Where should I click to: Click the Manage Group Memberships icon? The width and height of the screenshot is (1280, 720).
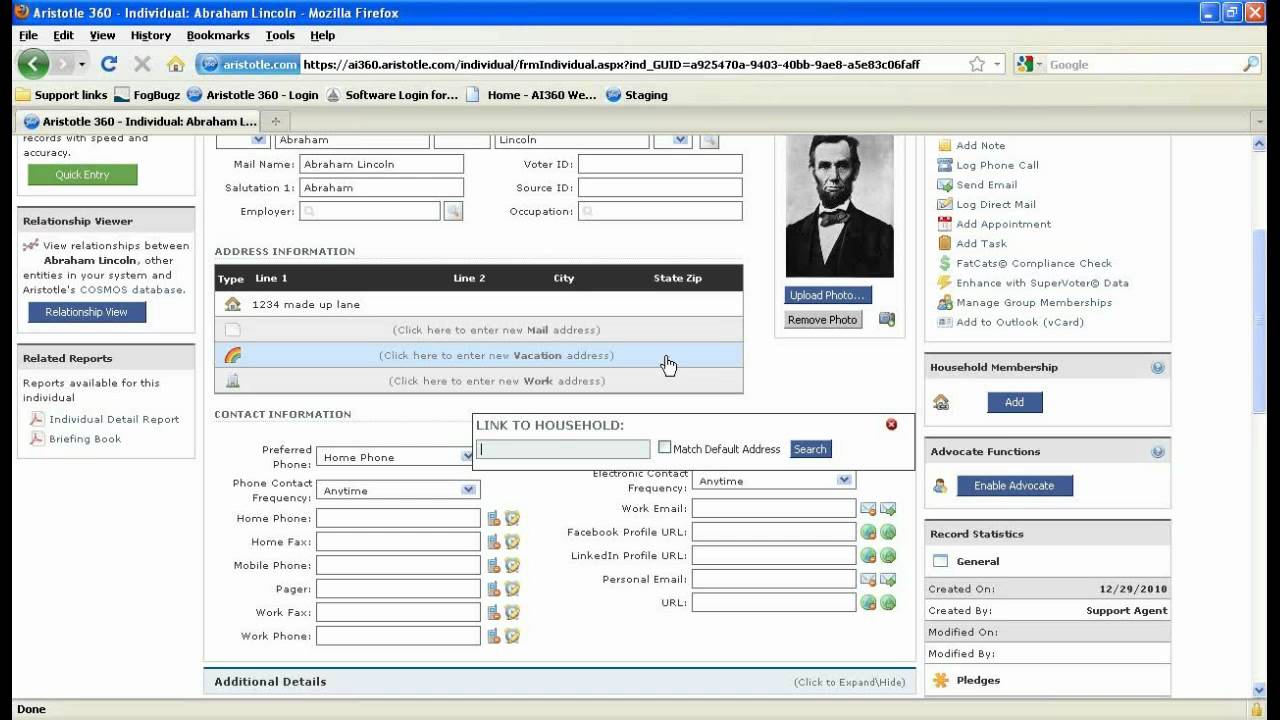pos(944,302)
